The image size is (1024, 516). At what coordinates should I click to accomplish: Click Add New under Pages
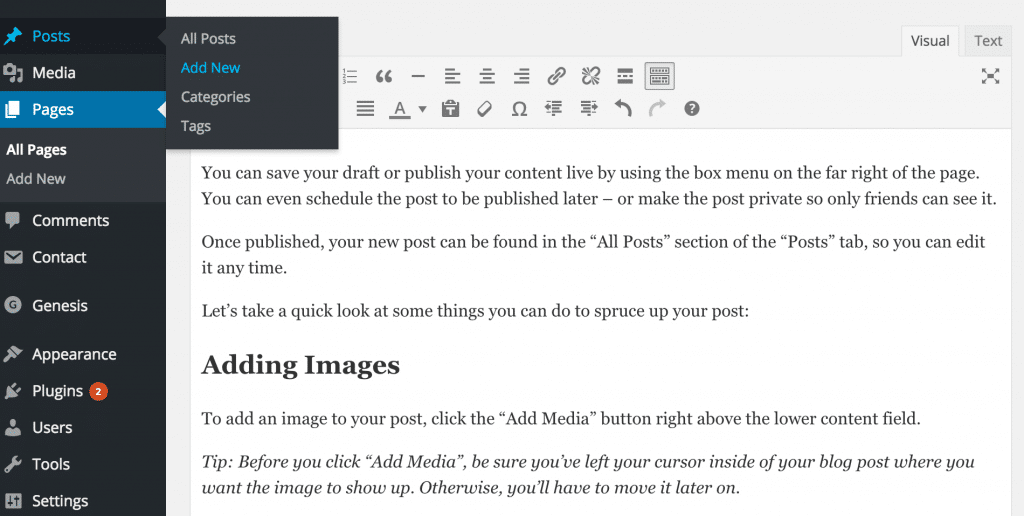click(x=36, y=178)
